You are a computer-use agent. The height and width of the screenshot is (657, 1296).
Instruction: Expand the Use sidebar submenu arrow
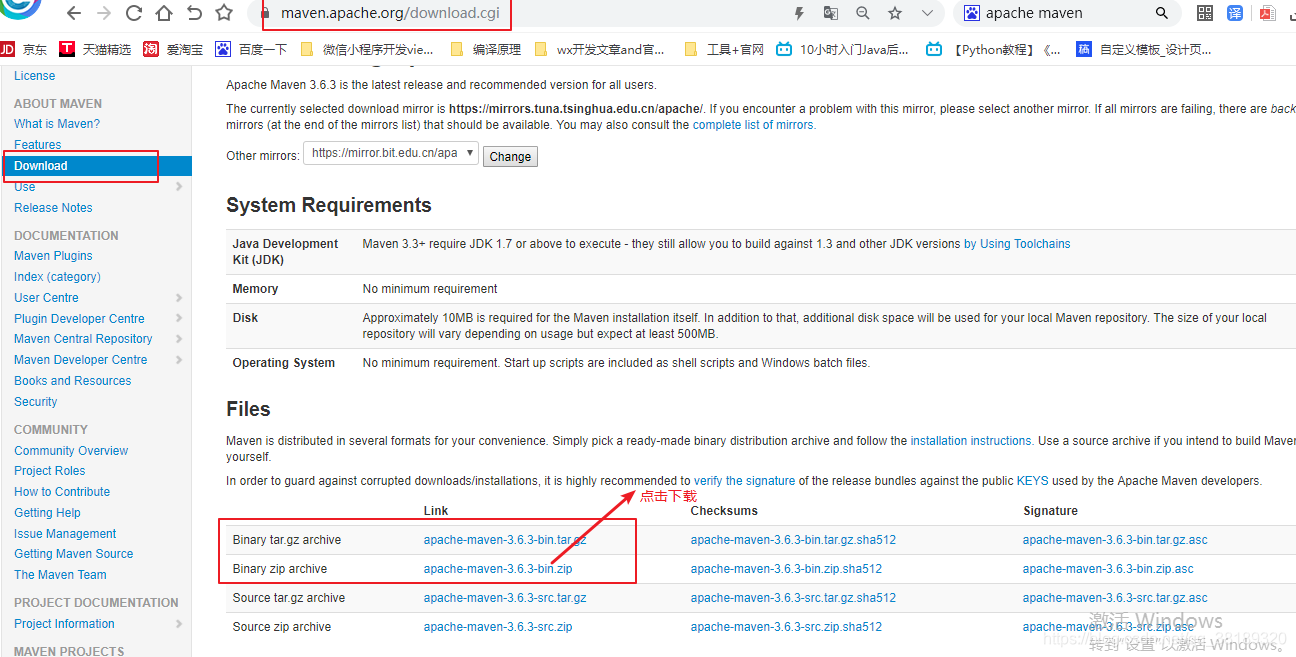(x=179, y=187)
